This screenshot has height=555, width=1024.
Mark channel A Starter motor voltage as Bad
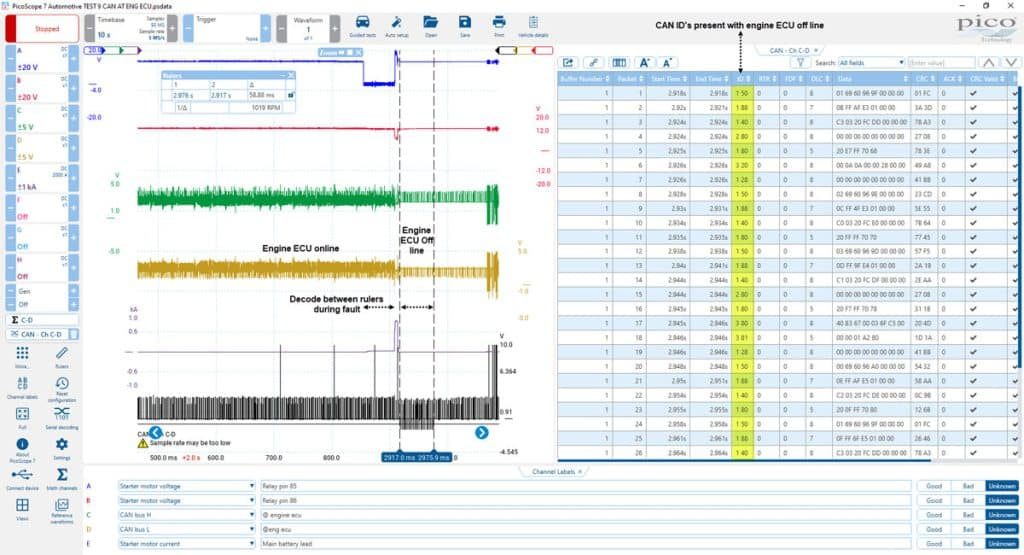[x=968, y=486]
